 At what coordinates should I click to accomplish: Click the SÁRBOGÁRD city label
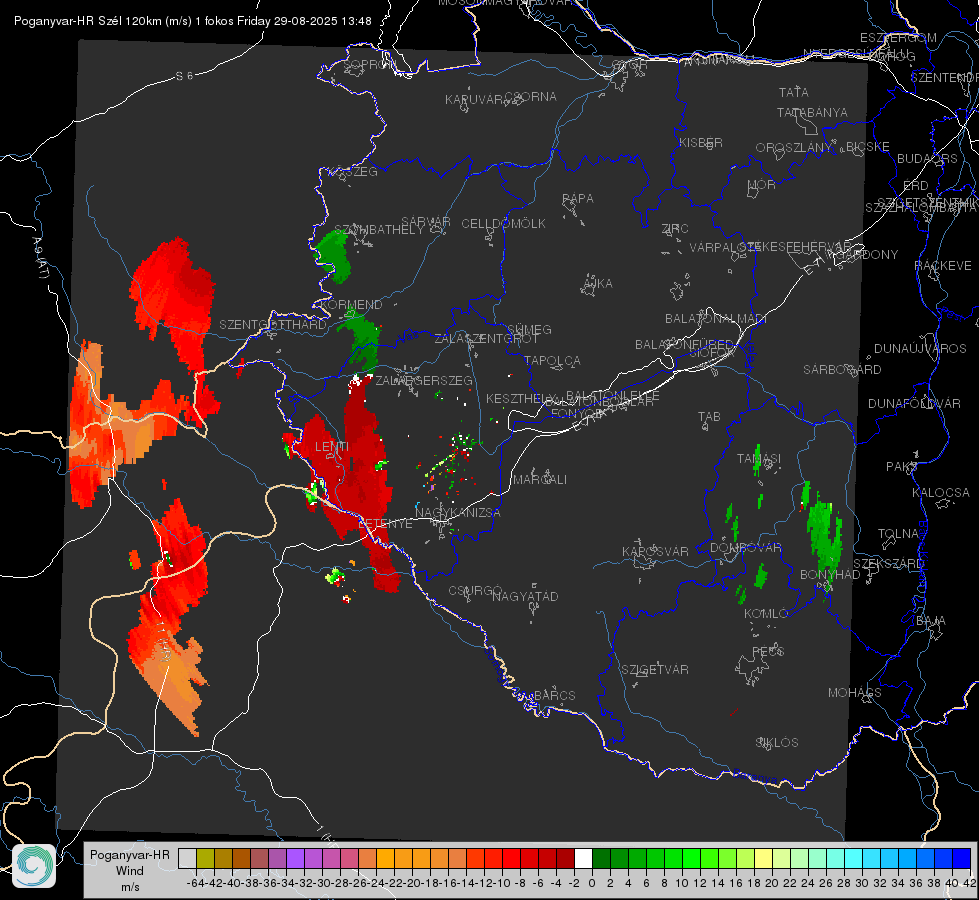842,370
